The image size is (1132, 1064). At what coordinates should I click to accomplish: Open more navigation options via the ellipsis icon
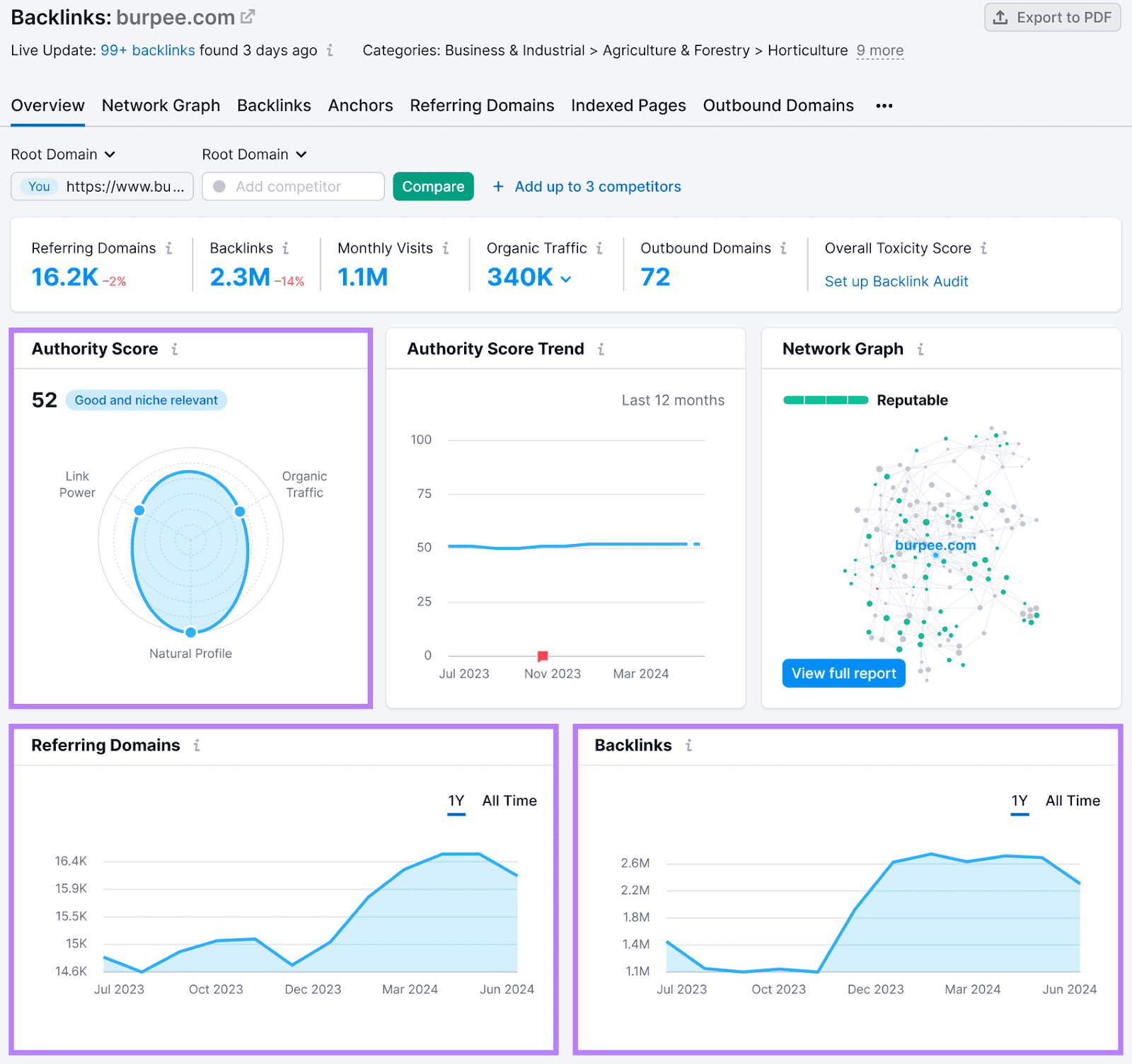884,105
